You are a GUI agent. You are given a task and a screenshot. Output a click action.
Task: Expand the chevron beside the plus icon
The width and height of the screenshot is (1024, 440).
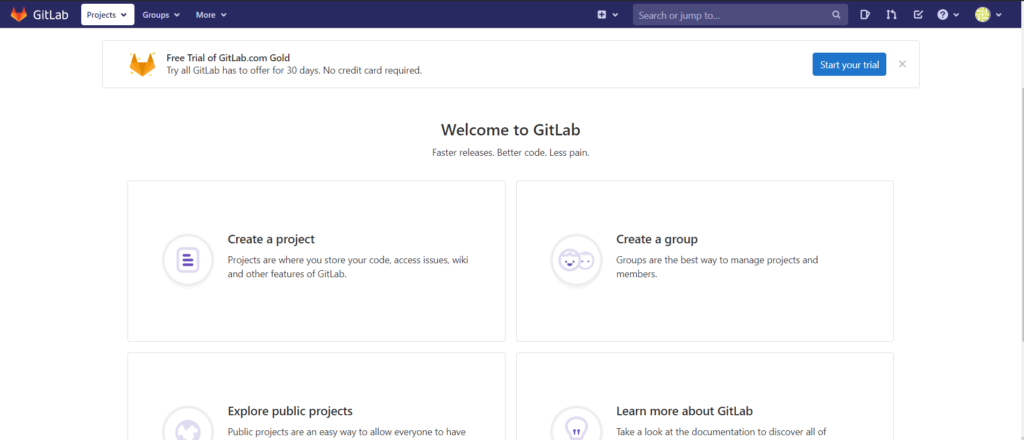point(615,14)
